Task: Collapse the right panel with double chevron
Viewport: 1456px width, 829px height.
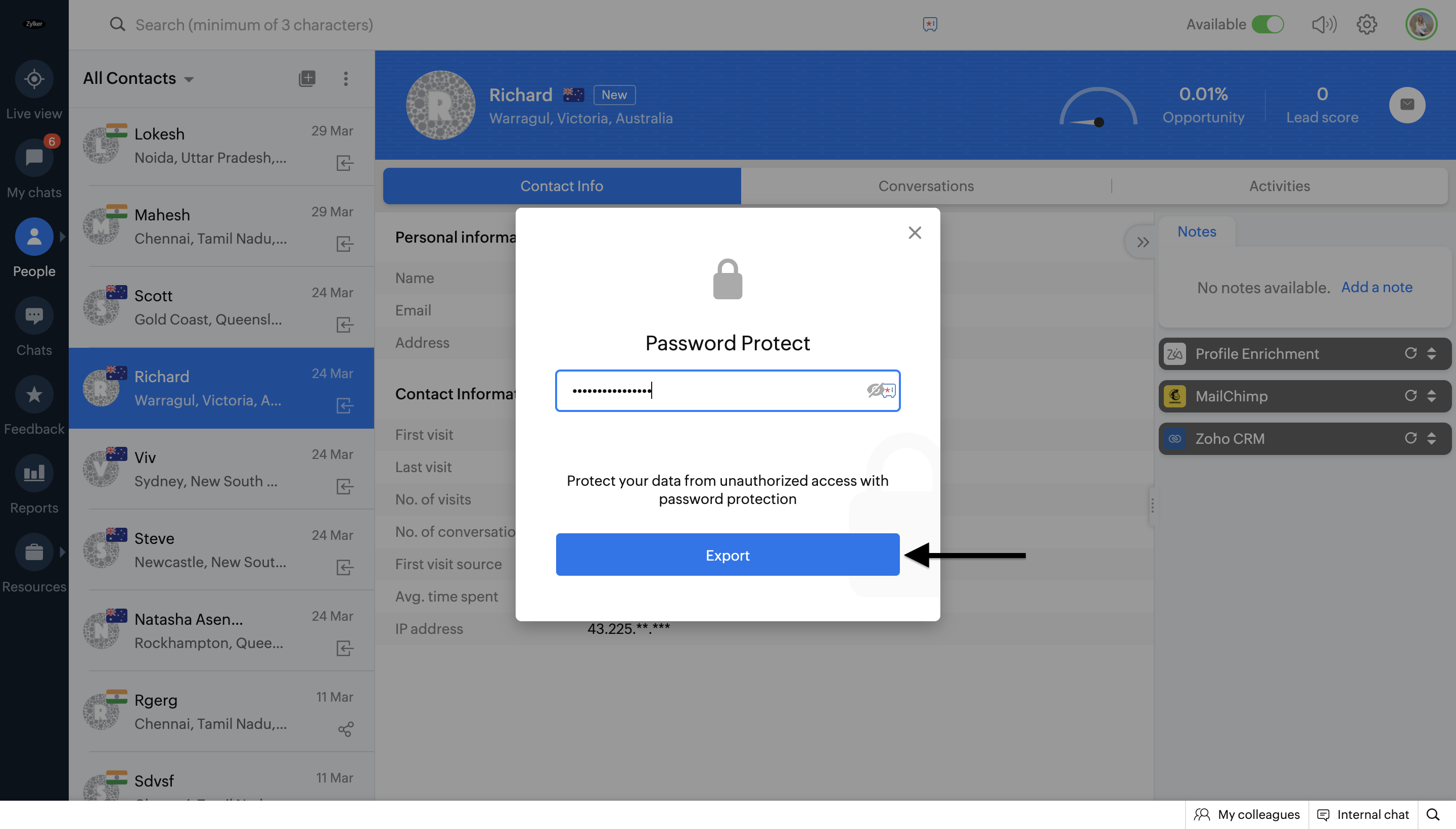Action: point(1142,242)
